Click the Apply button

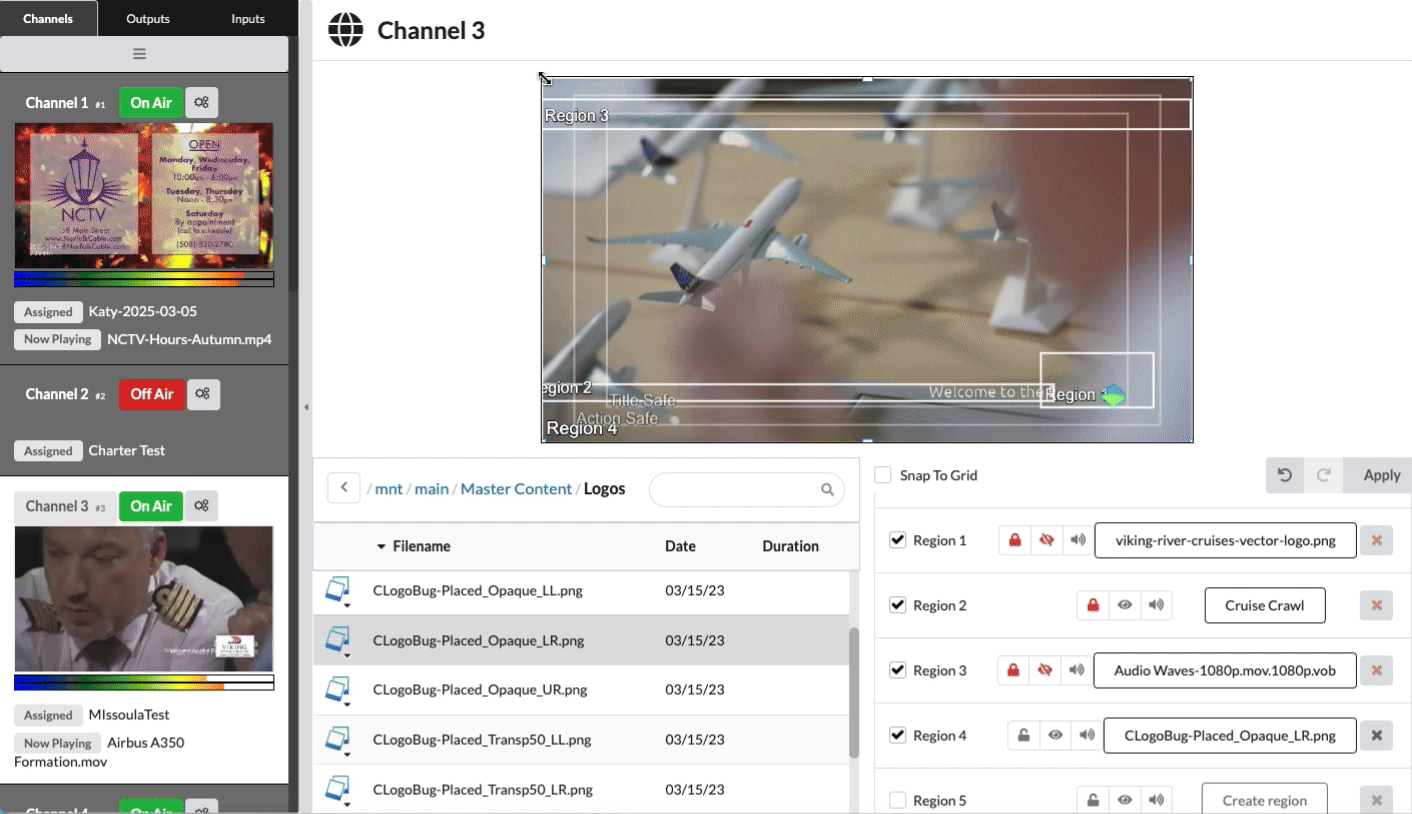pos(1381,475)
